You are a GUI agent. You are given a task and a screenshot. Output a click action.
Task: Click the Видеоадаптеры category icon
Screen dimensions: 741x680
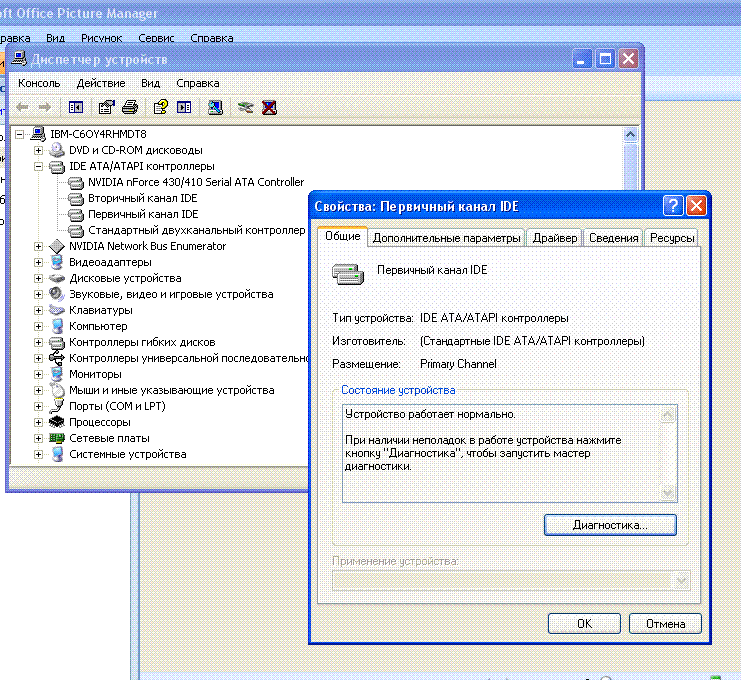(57, 262)
